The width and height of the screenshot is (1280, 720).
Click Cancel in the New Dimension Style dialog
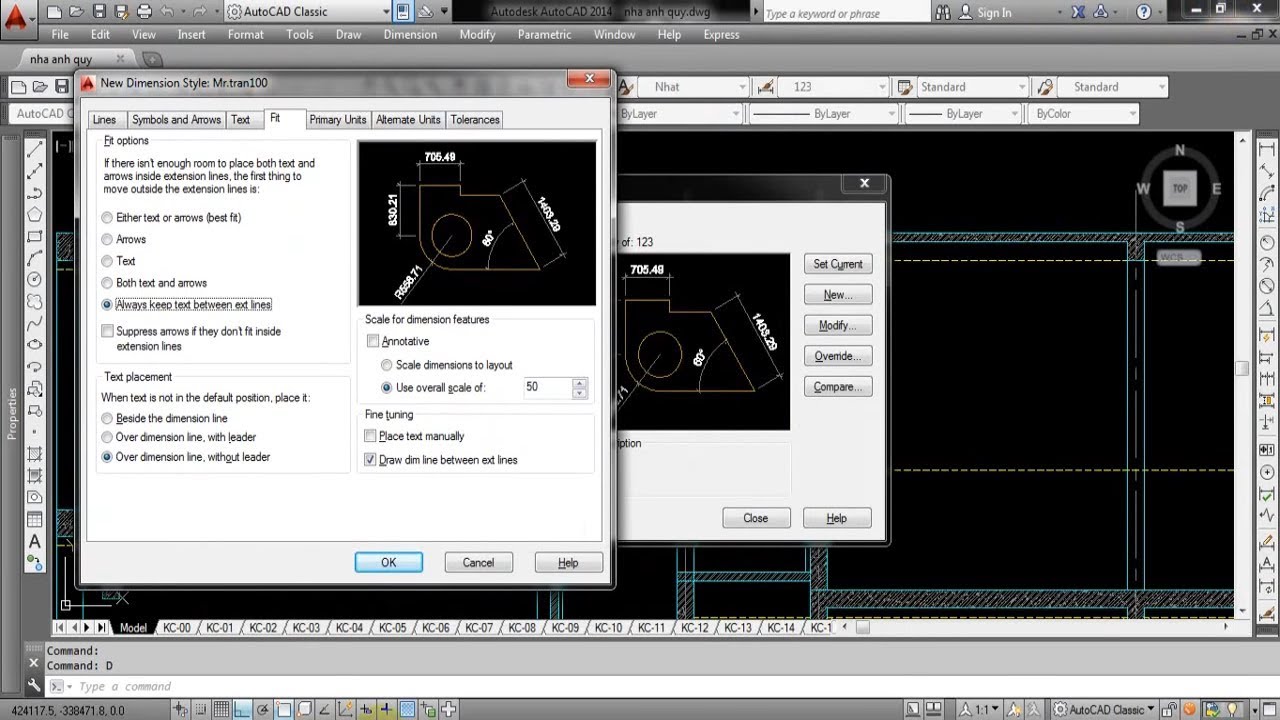click(x=478, y=563)
